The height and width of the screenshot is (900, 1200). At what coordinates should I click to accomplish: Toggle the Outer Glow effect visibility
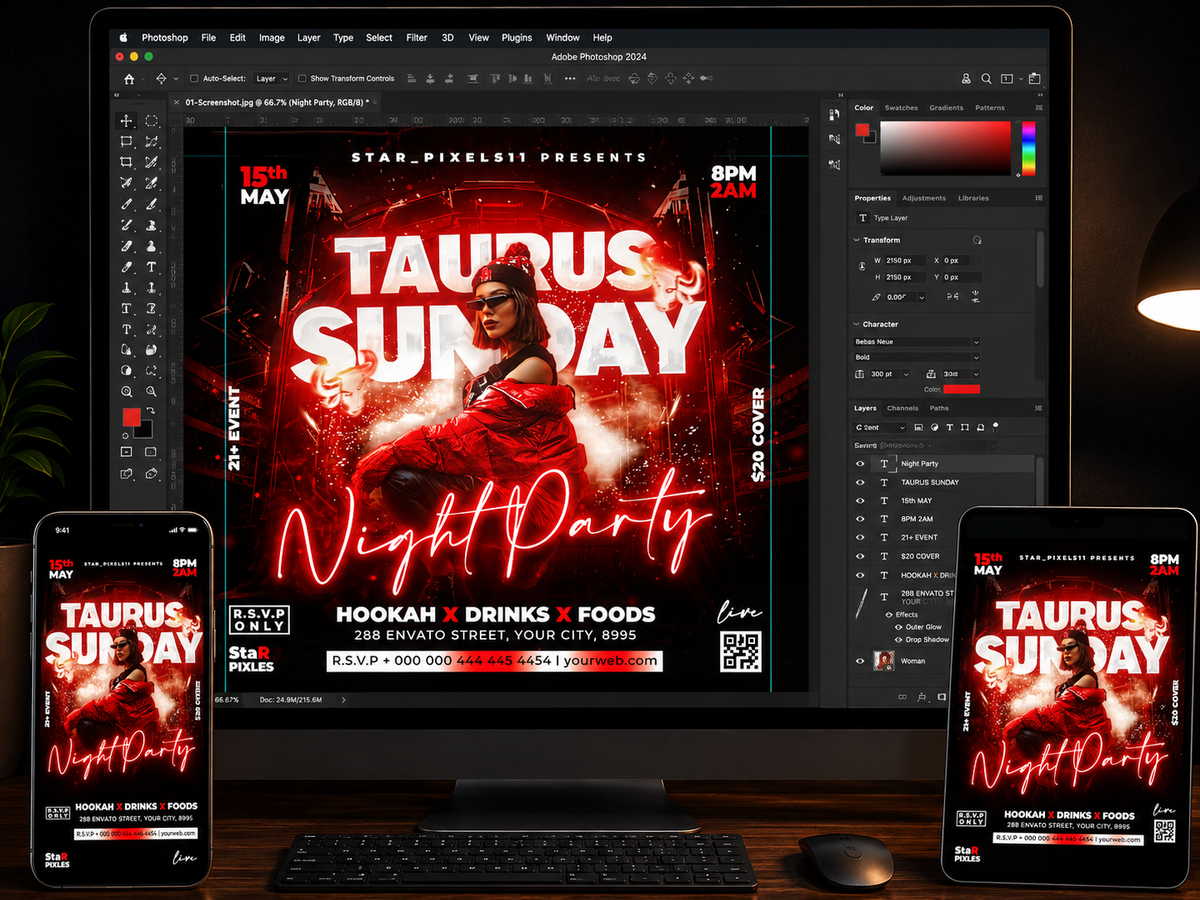pos(898,627)
